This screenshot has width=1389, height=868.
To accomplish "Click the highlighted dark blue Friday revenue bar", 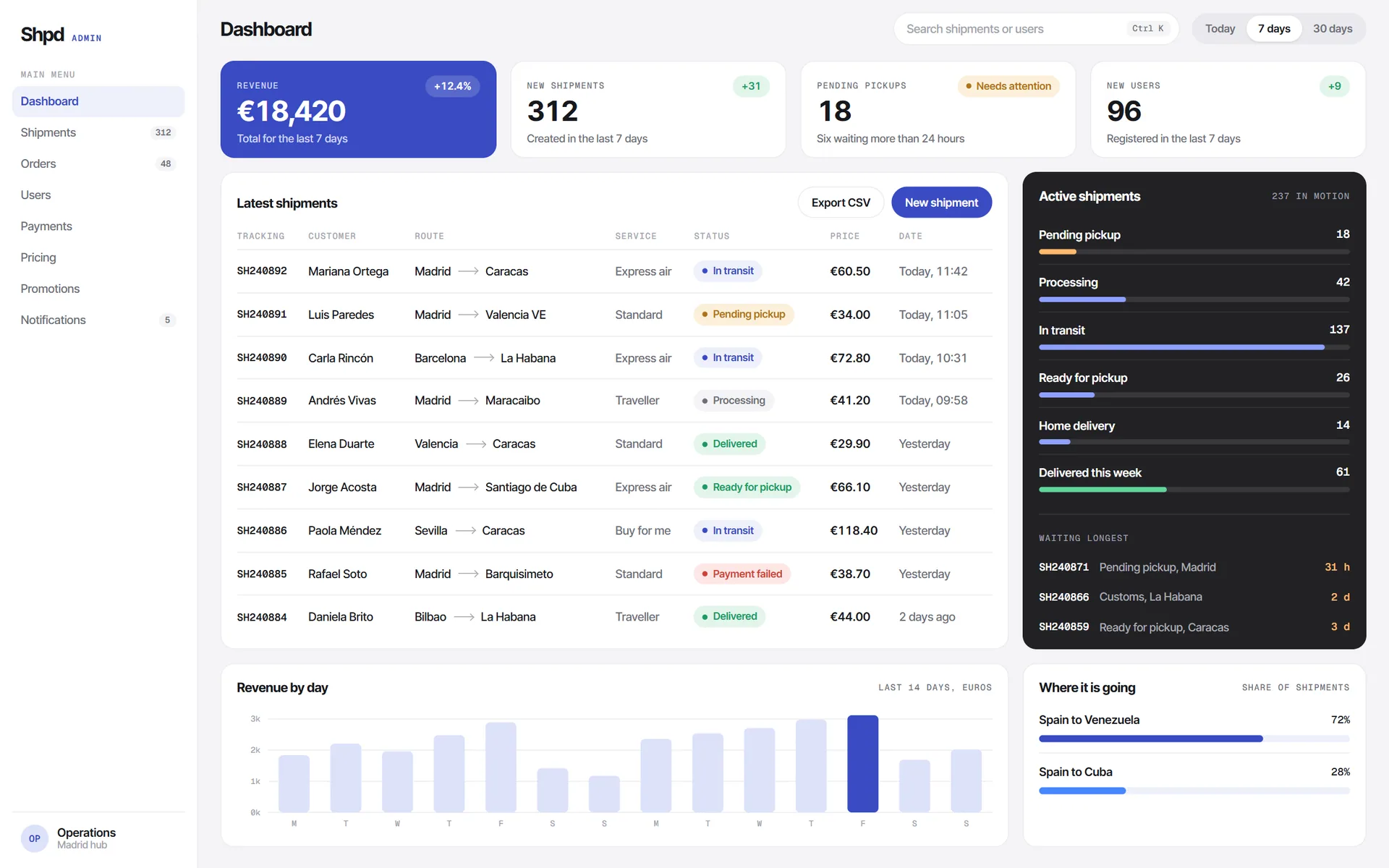I will click(862, 764).
